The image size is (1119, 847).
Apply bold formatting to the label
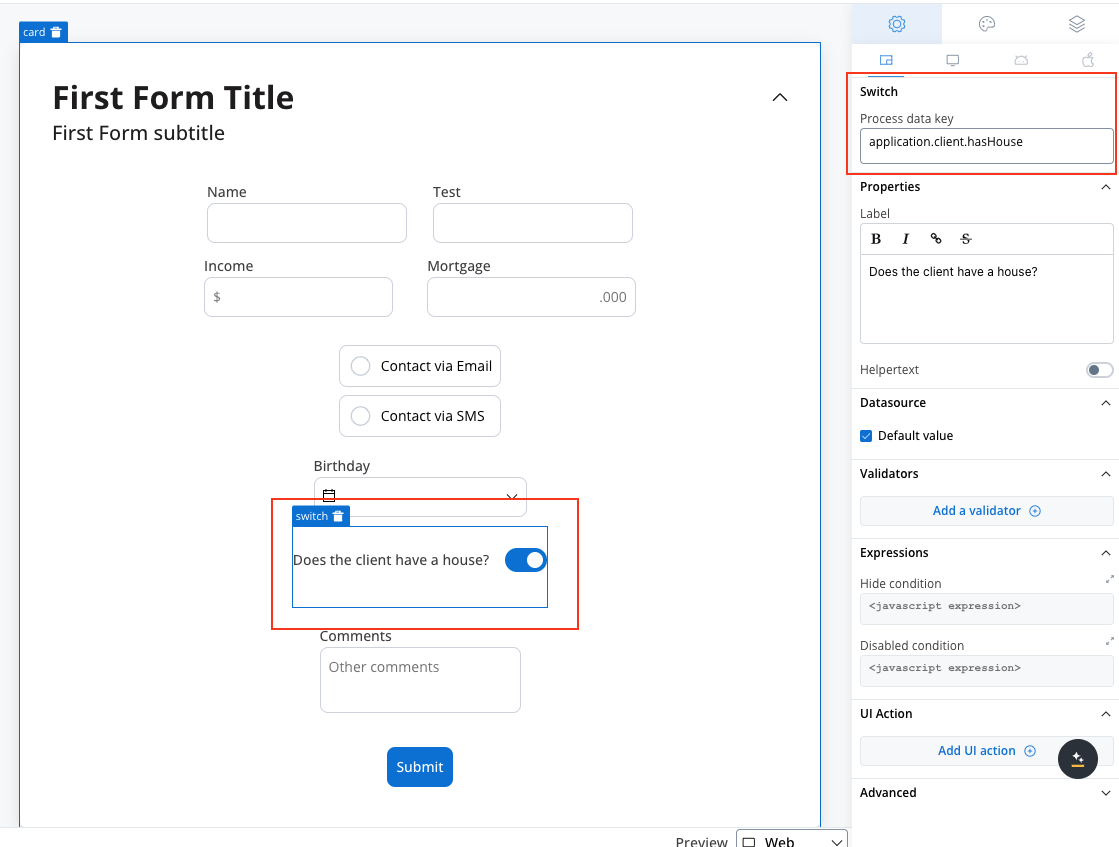(876, 239)
